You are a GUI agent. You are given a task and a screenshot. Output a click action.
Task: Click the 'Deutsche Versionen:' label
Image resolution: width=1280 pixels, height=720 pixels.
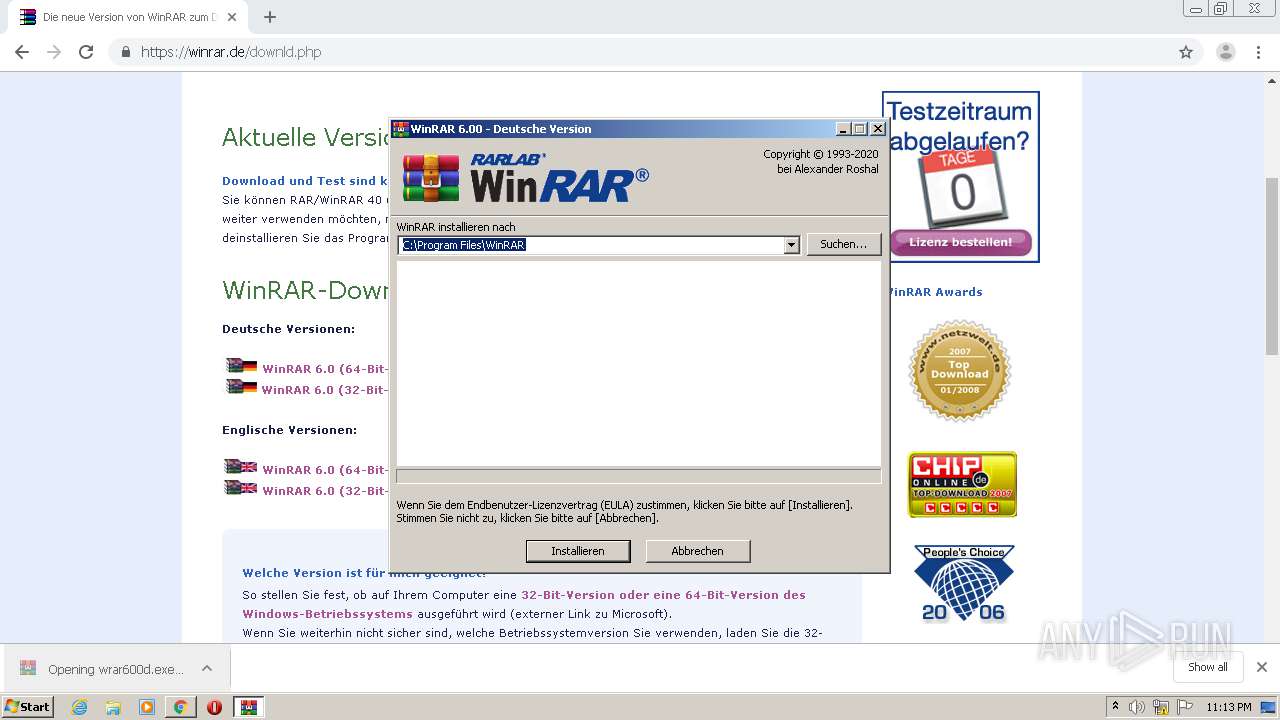coord(288,329)
